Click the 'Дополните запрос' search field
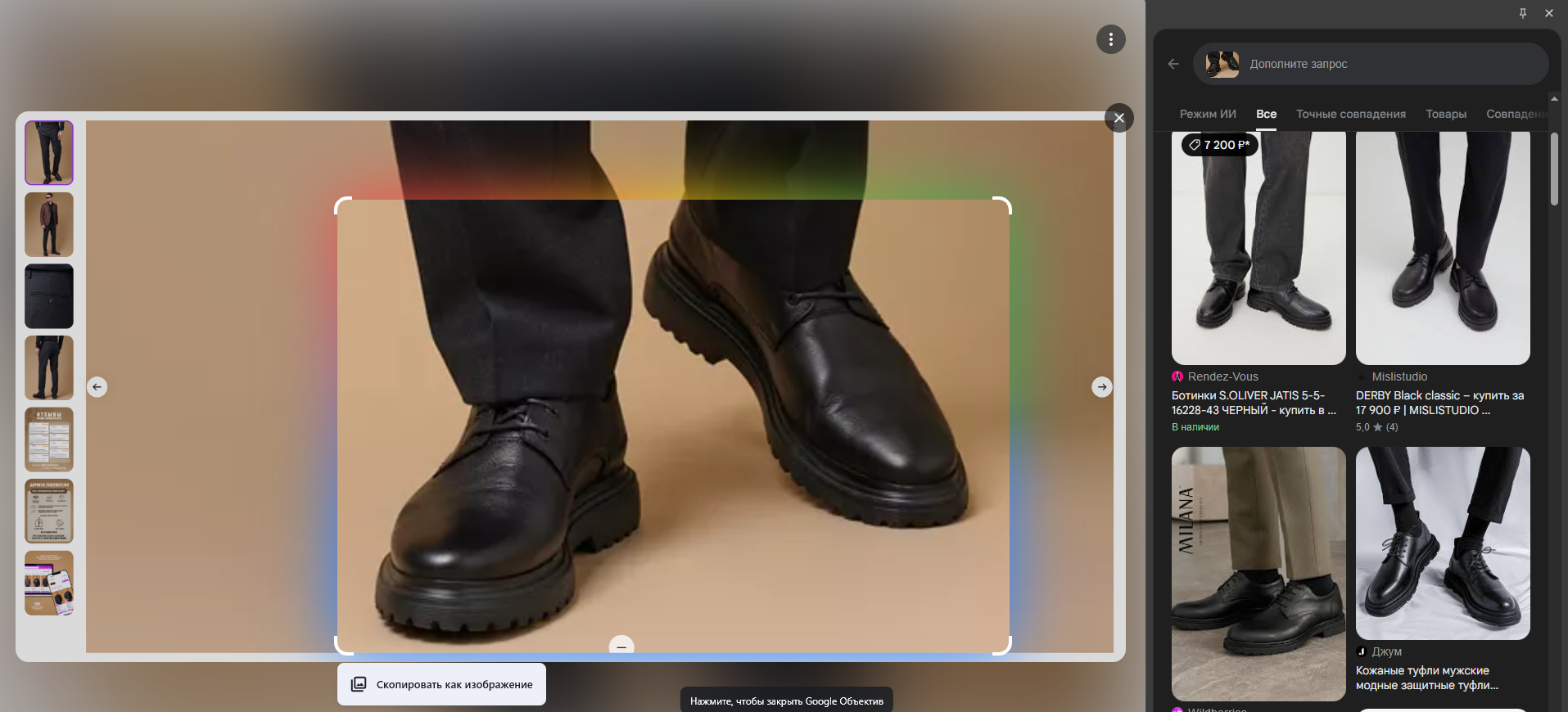Image resolution: width=1568 pixels, height=712 pixels. click(x=1371, y=64)
